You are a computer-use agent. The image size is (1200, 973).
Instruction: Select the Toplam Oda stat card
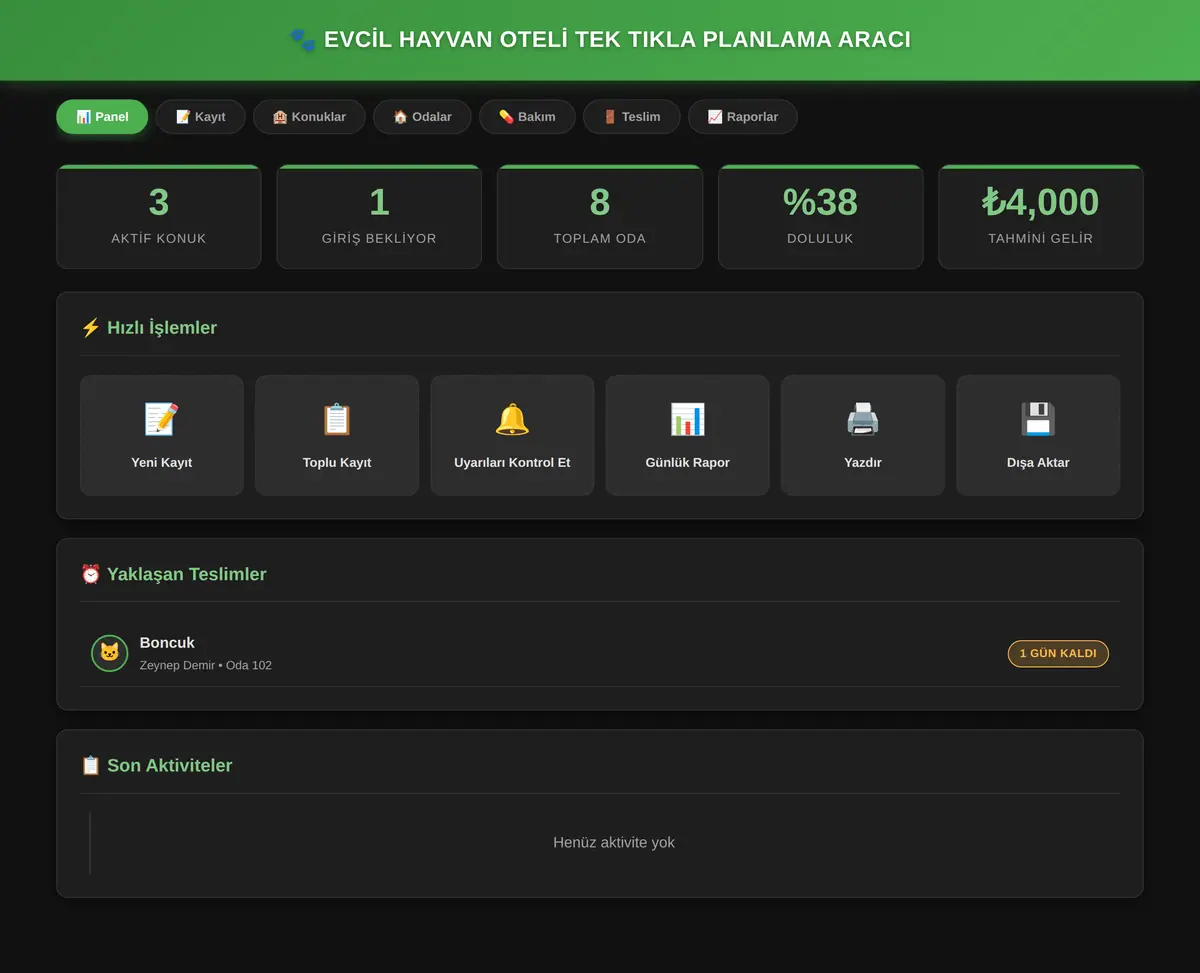[600, 217]
